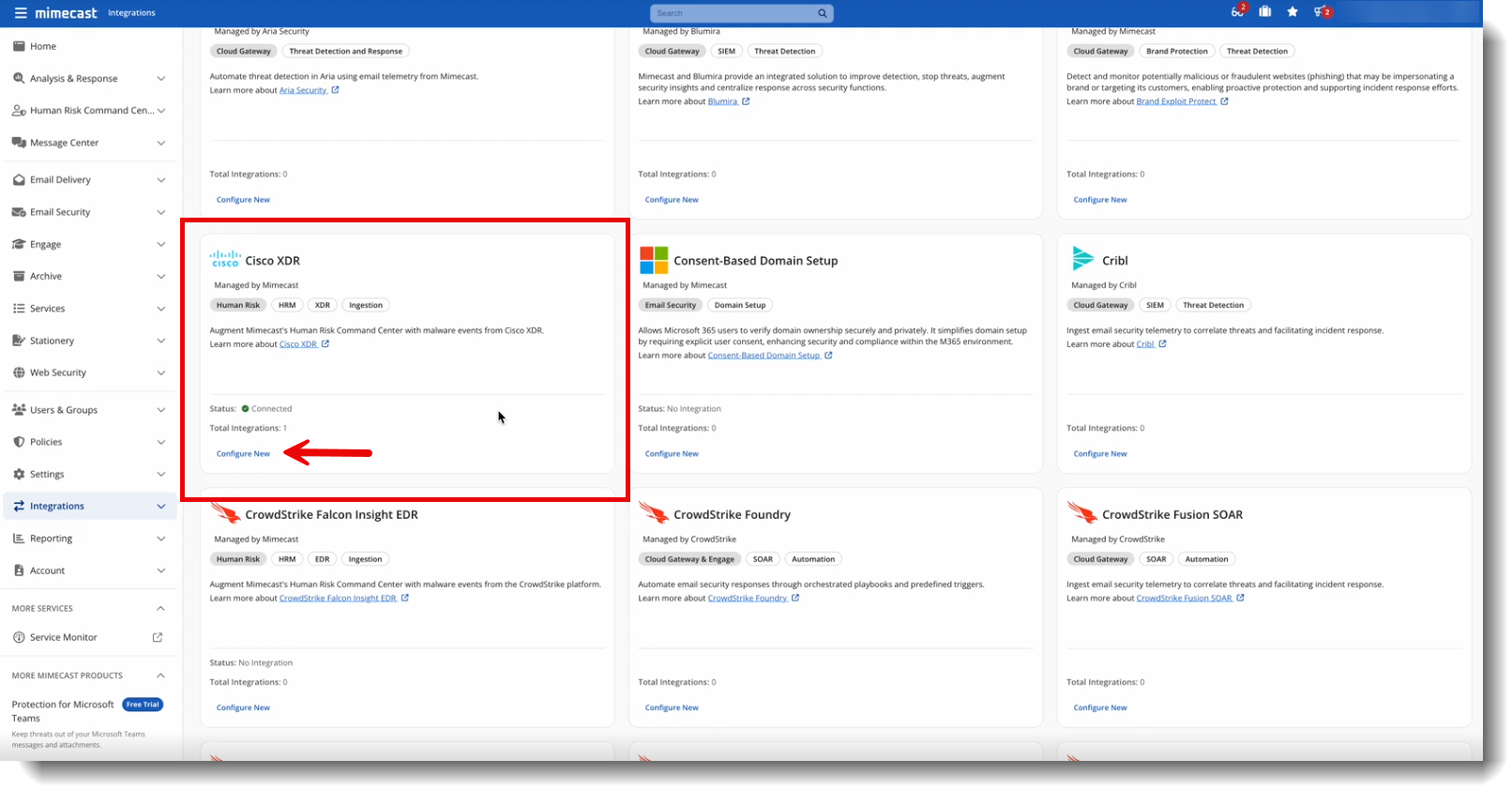Screen dimensions: 1512x790
Task: Expand the Email Security section chevron
Action: (160, 213)
